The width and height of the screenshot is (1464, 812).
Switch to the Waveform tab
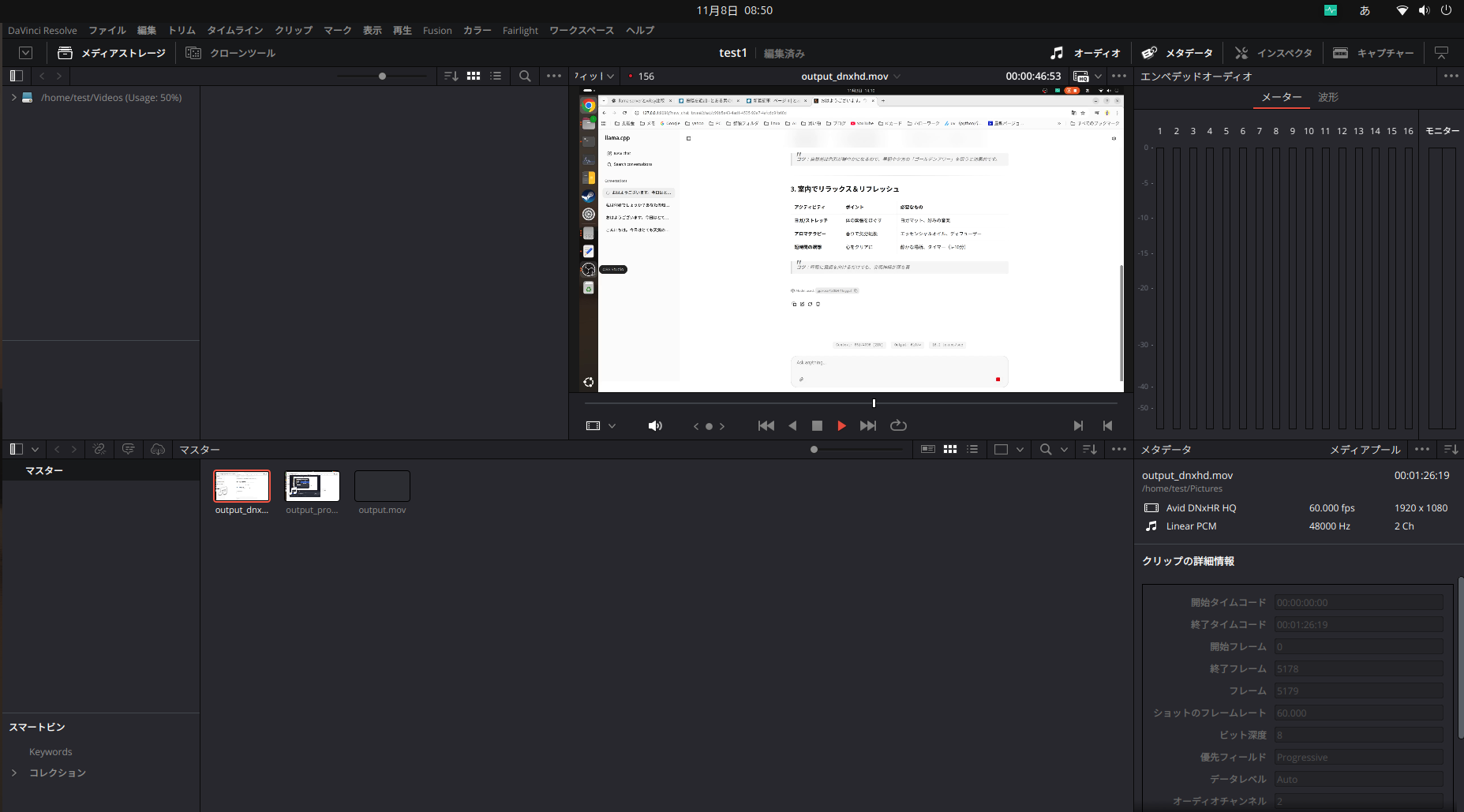pos(1327,97)
